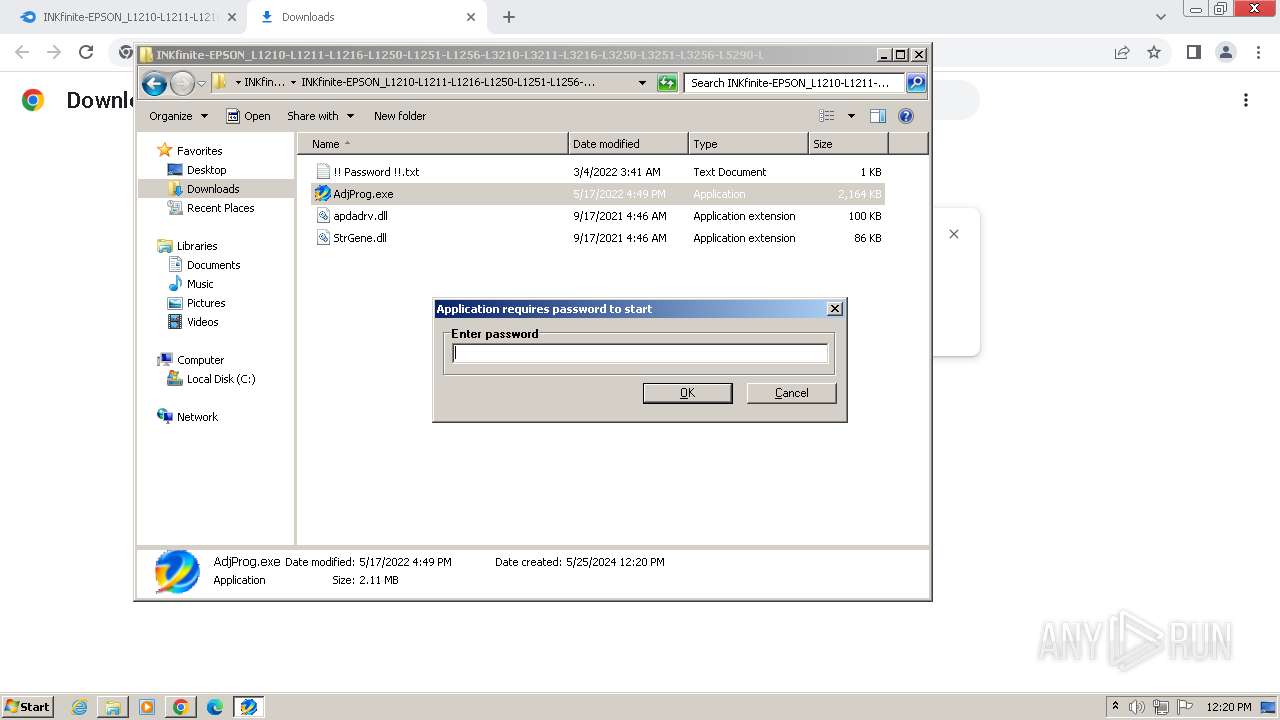Expand the view options dropdown arrow

pyautogui.click(x=851, y=116)
